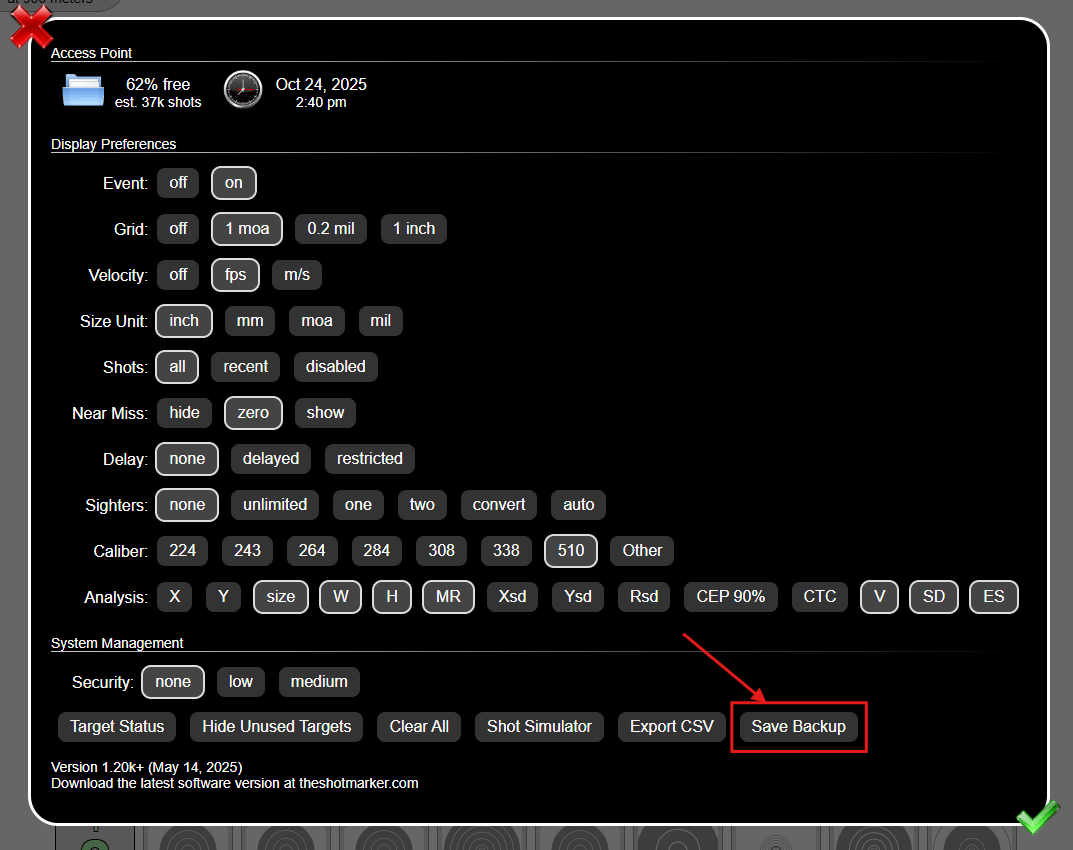Click the red X close icon
1073x850 pixels.
point(31,25)
